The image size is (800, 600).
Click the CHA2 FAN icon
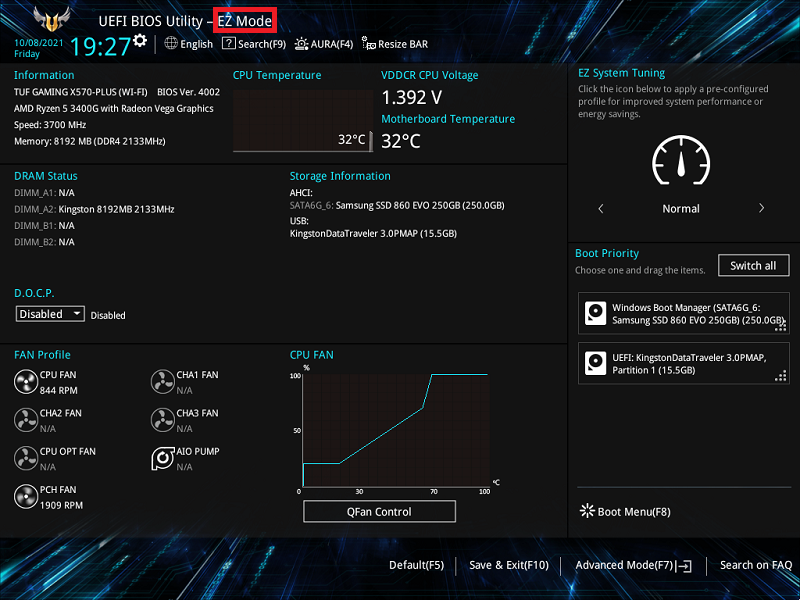click(26, 420)
